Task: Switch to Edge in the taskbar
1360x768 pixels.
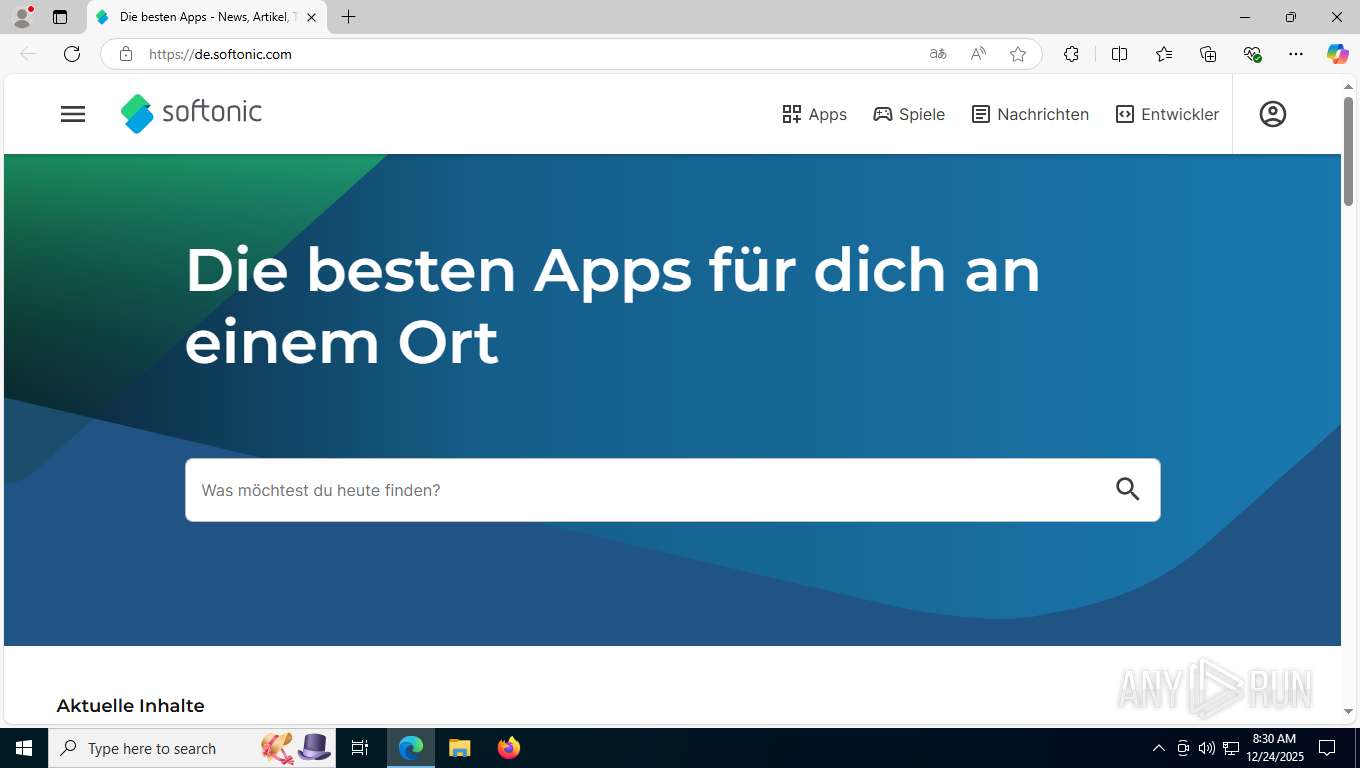Action: [x=411, y=748]
